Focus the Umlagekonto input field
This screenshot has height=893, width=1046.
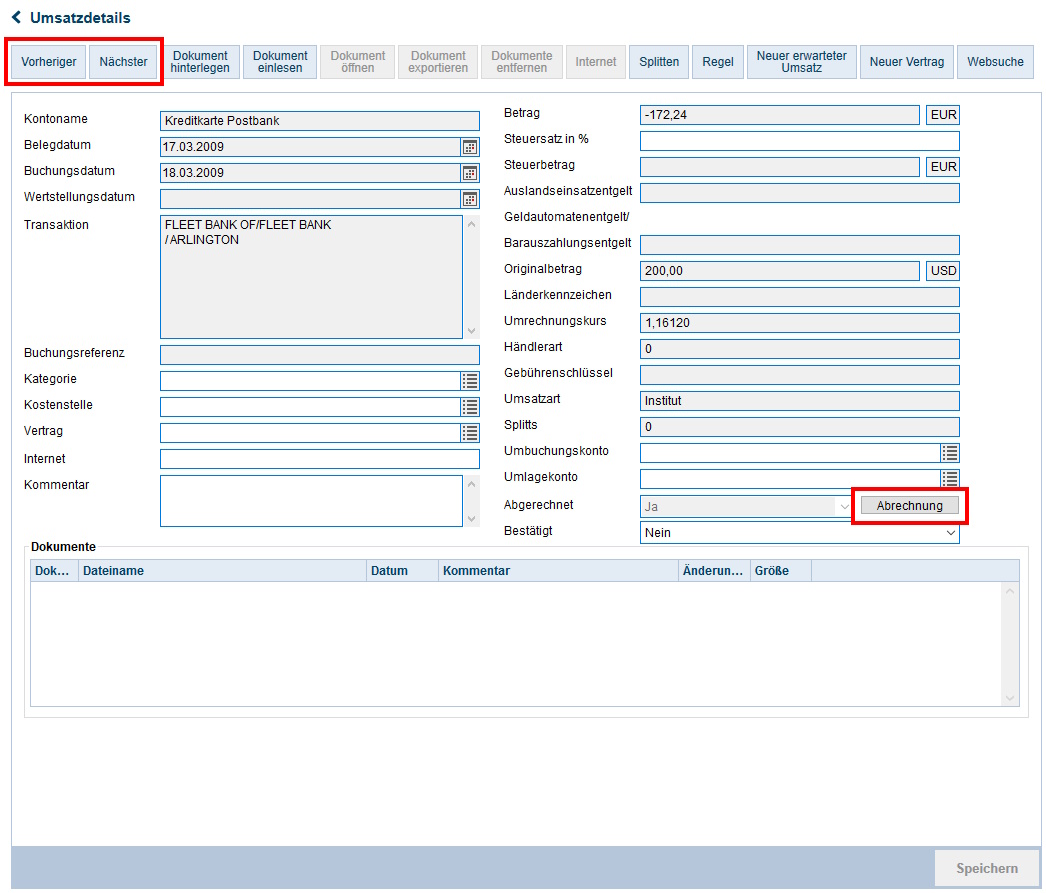pyautogui.click(x=790, y=479)
